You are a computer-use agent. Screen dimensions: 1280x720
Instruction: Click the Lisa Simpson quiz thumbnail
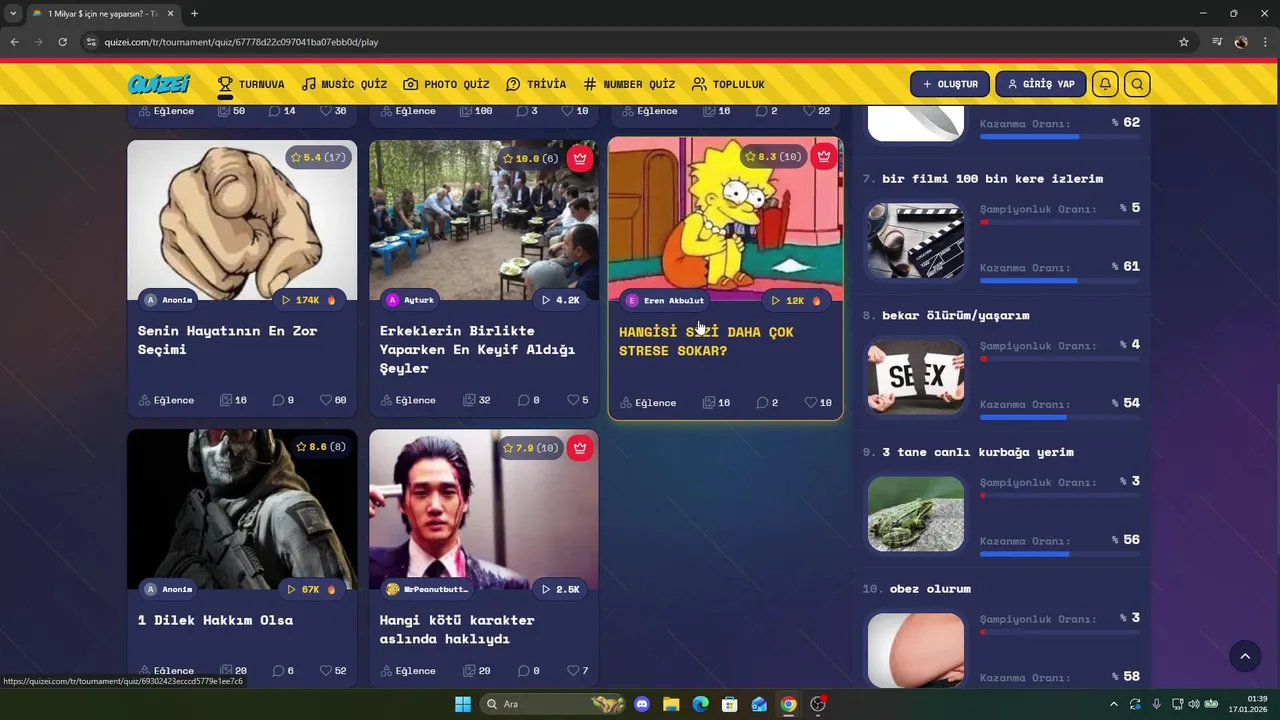tap(726, 220)
